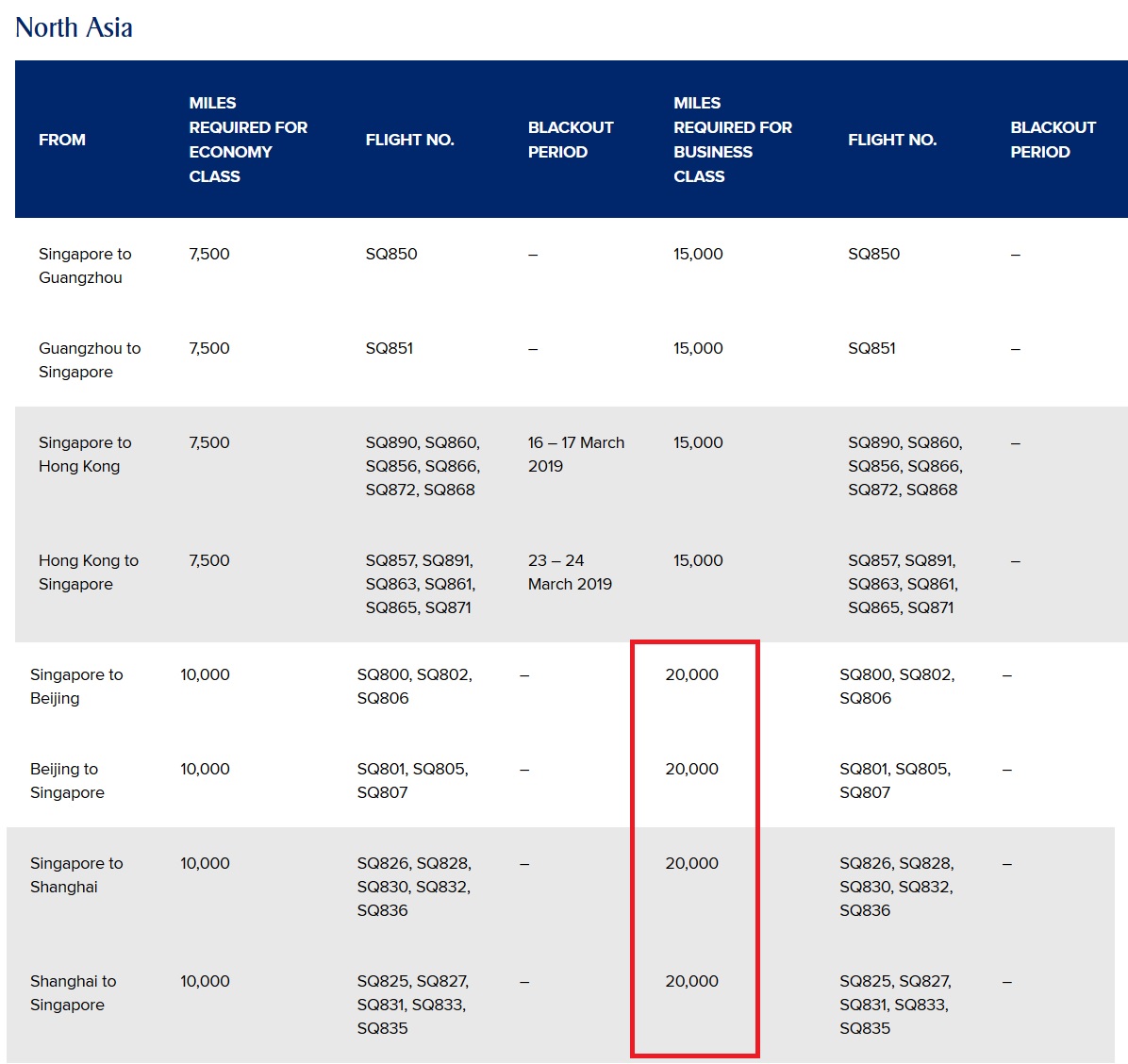Click 20,000 business miles for Shanghai to Singapore

pos(691,982)
